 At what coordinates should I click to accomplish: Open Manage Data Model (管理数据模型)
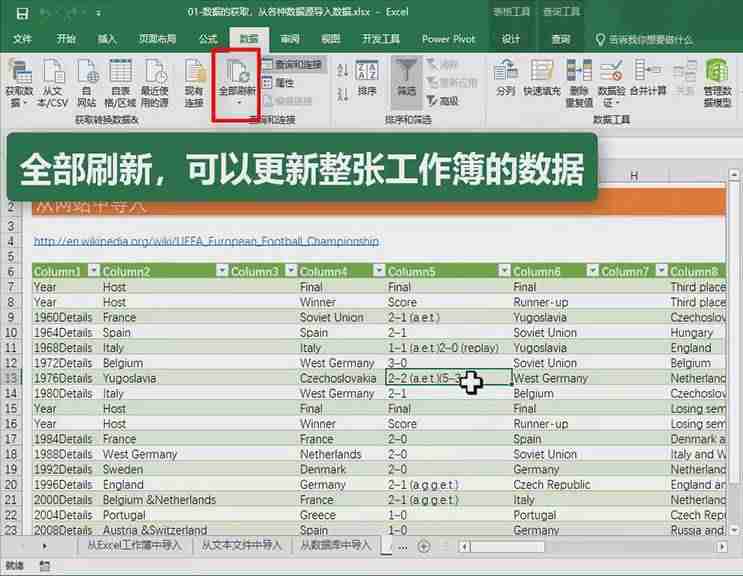717,83
